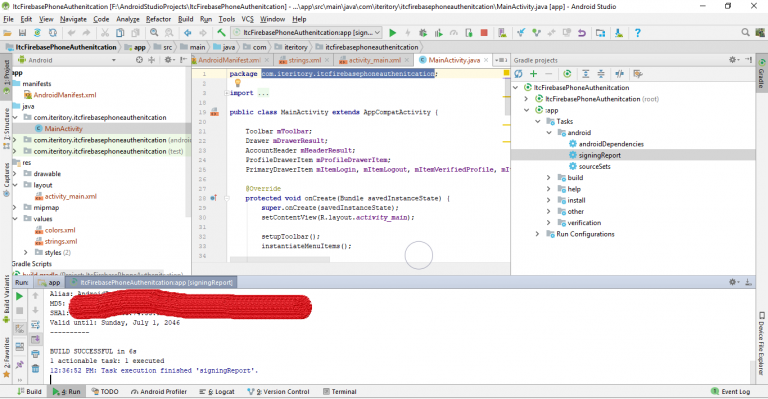The image size is (768, 399).
Task: Click the yellow lightbulb intention icon in editor
Action: coord(238,83)
